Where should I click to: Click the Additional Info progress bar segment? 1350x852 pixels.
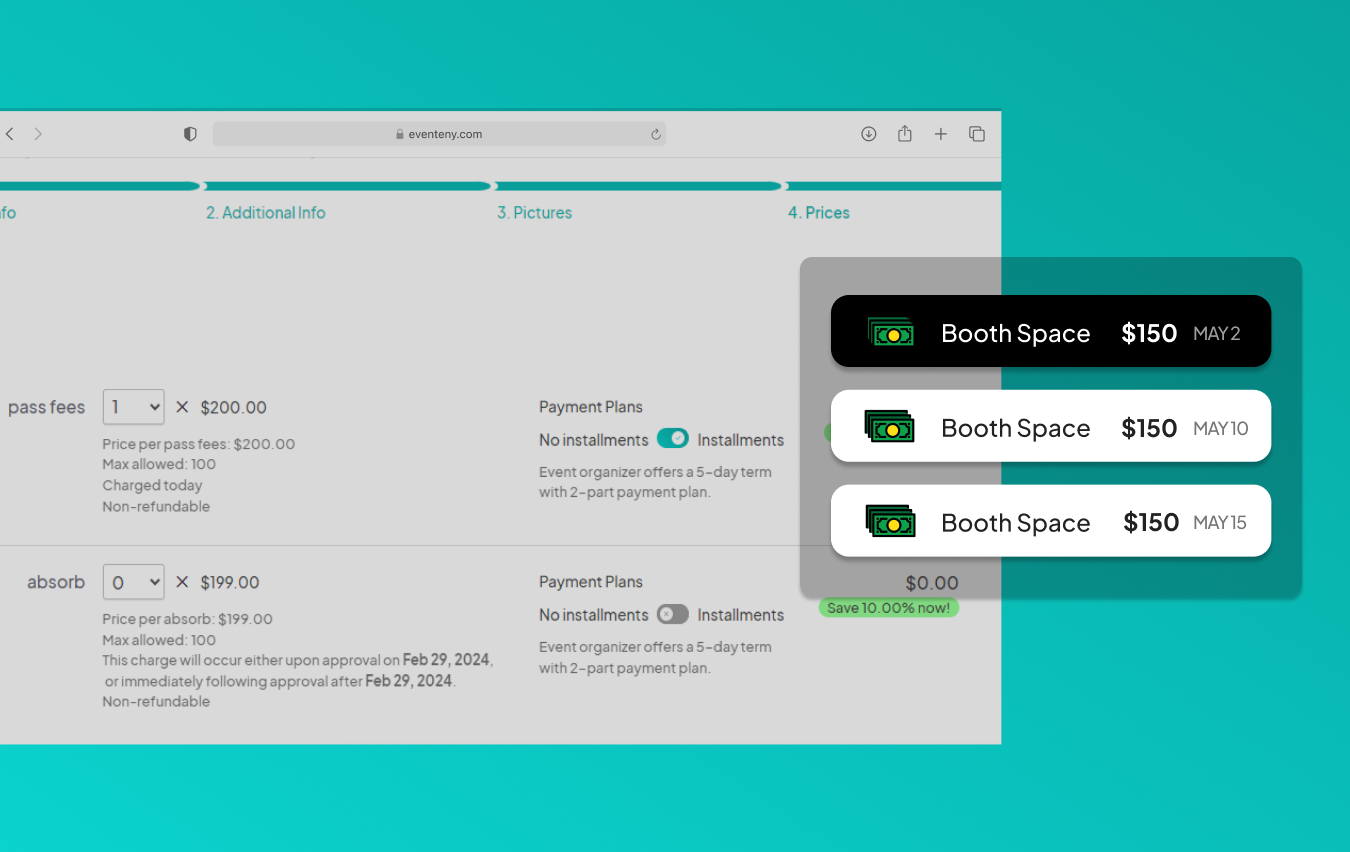click(347, 186)
